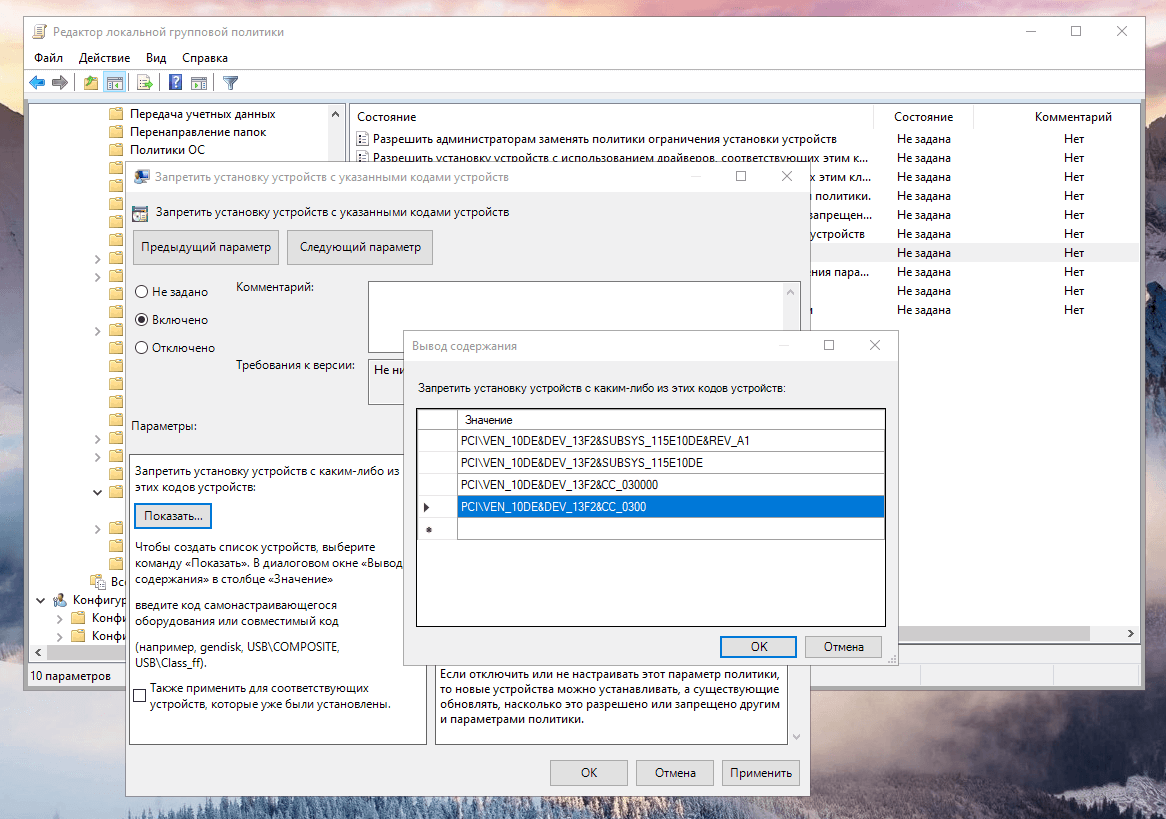
Task: Open the Справка menu
Action: tap(204, 57)
